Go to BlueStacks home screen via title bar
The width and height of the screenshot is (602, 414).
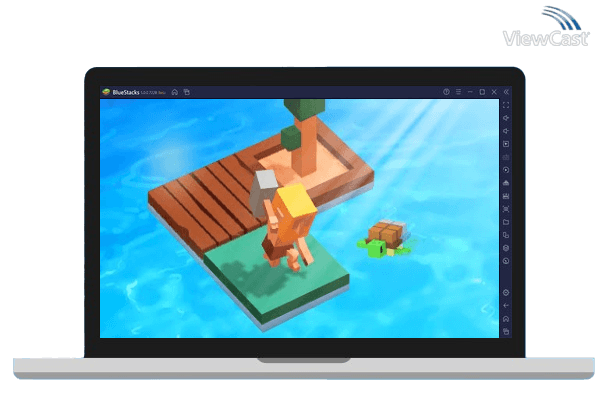[x=175, y=92]
